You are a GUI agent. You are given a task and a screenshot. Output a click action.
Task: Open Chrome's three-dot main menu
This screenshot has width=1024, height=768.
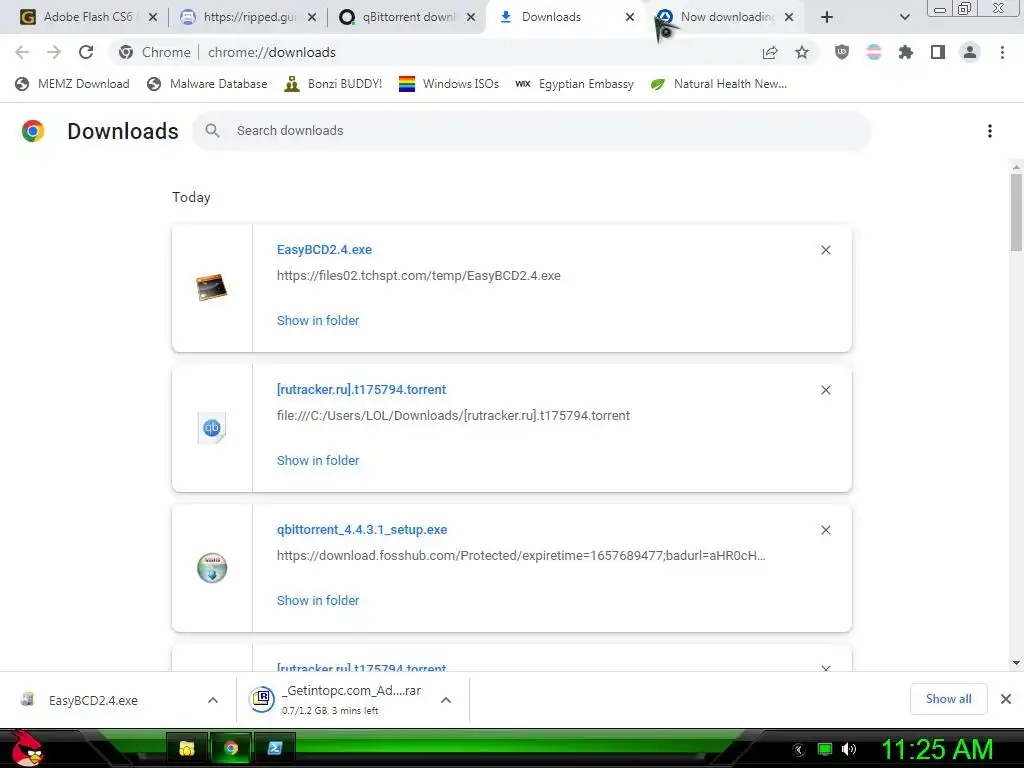[x=1002, y=52]
